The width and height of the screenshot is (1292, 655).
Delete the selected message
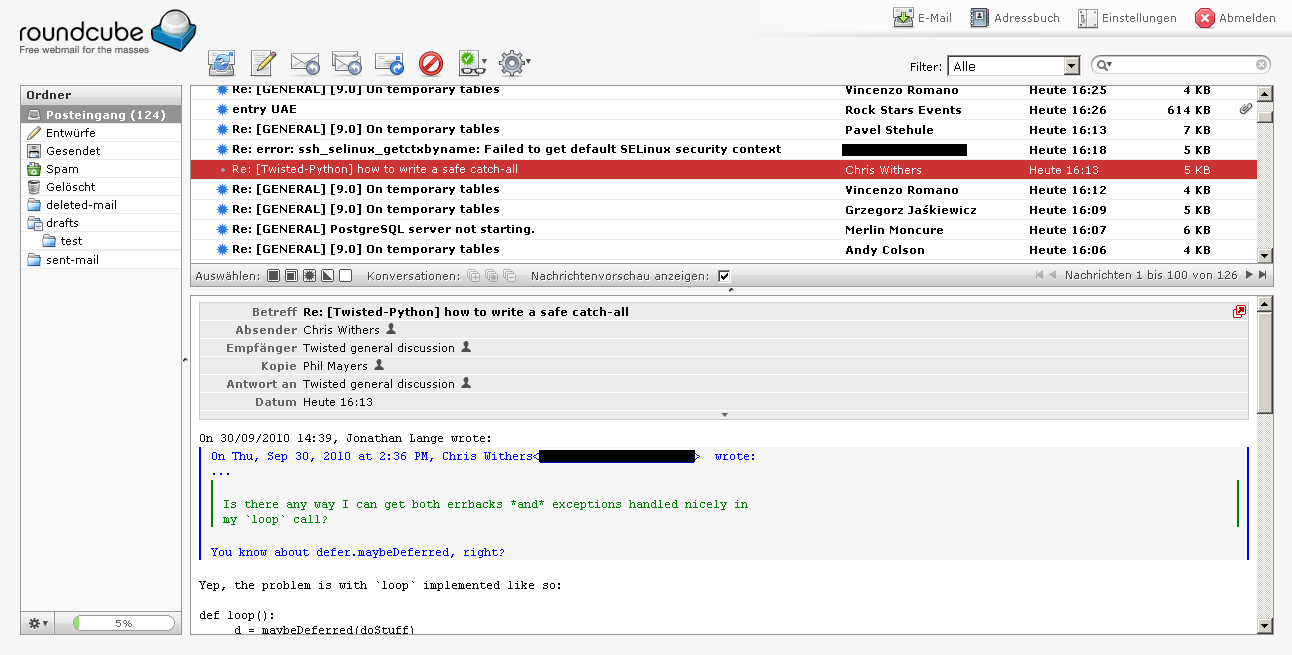(430, 63)
